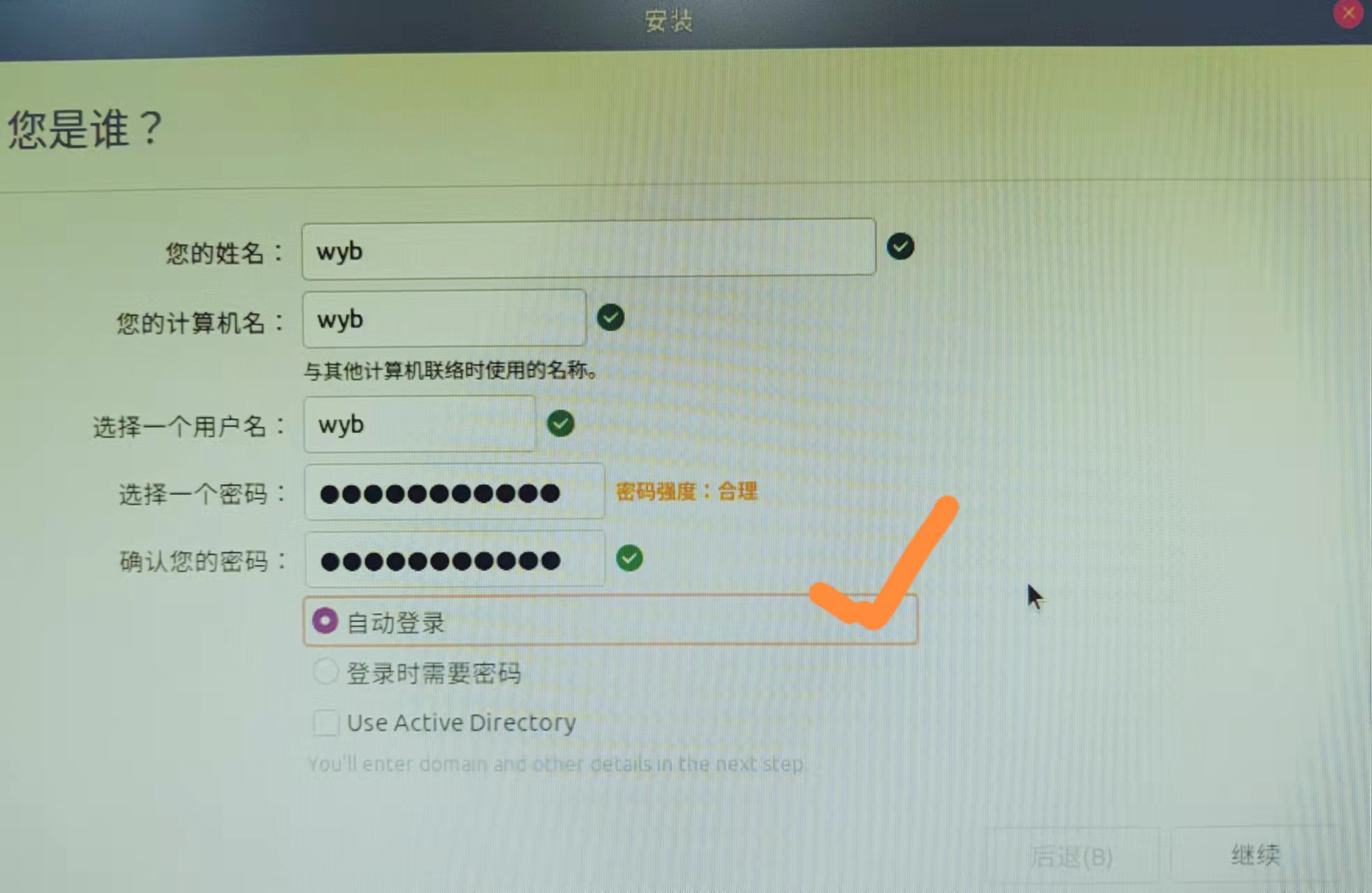The width and height of the screenshot is (1372, 893).
Task: Click the 自动登录 option label text
Action: [396, 623]
